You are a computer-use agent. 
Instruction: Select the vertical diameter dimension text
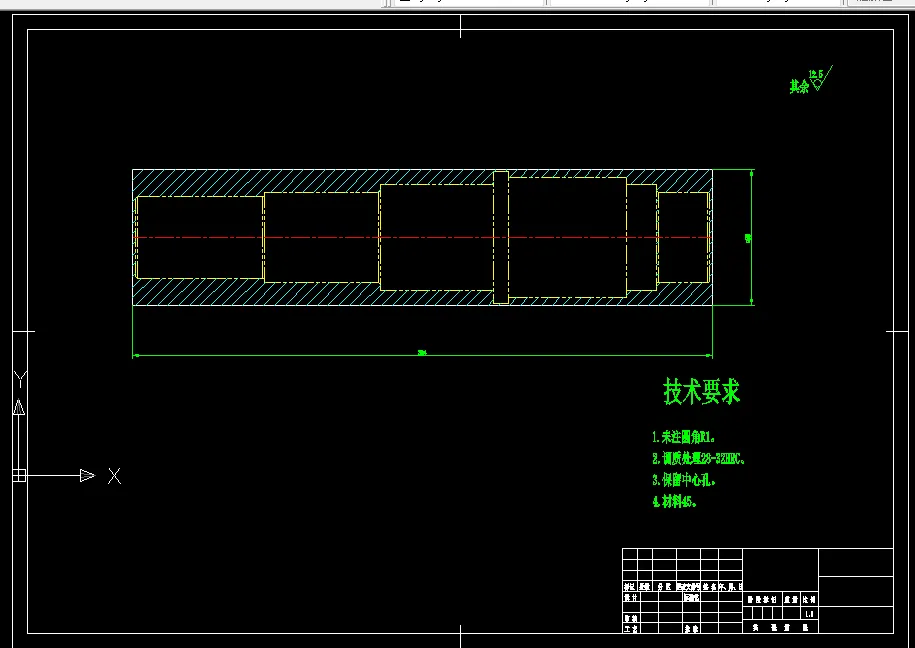coord(748,238)
